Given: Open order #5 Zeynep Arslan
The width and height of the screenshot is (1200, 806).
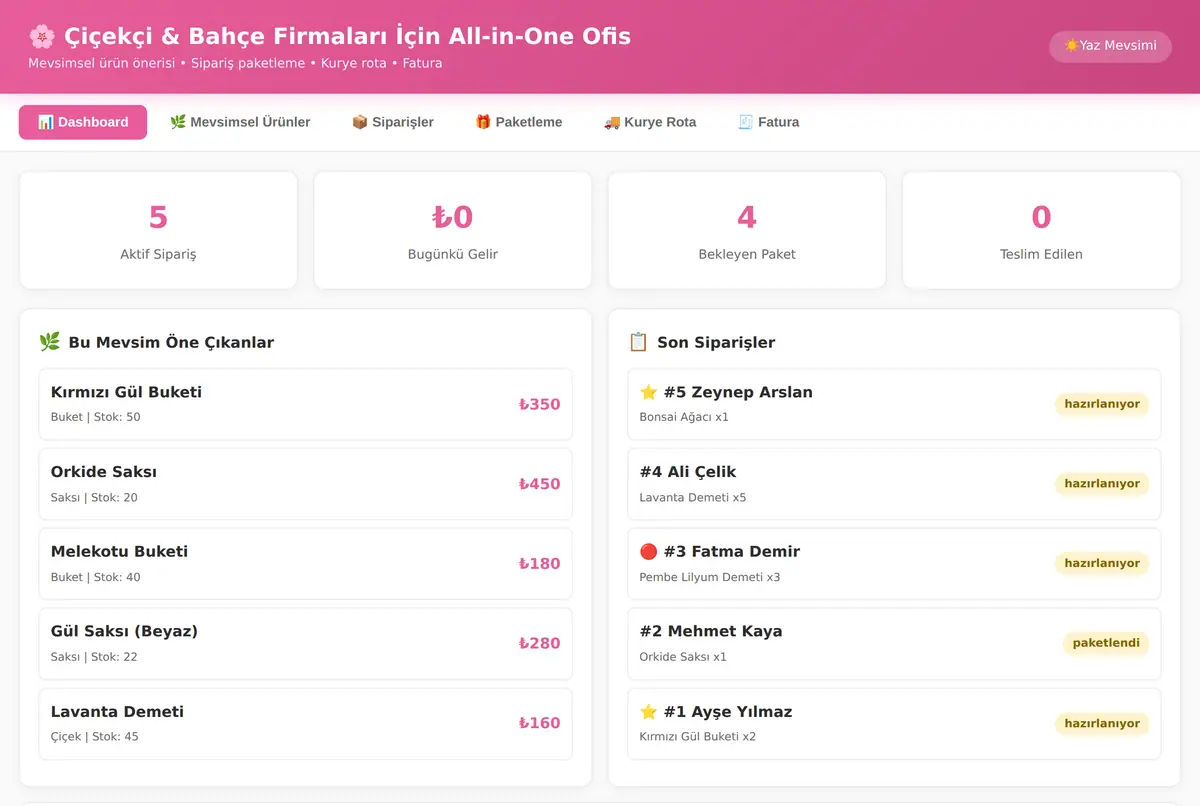Looking at the screenshot, I should 894,404.
